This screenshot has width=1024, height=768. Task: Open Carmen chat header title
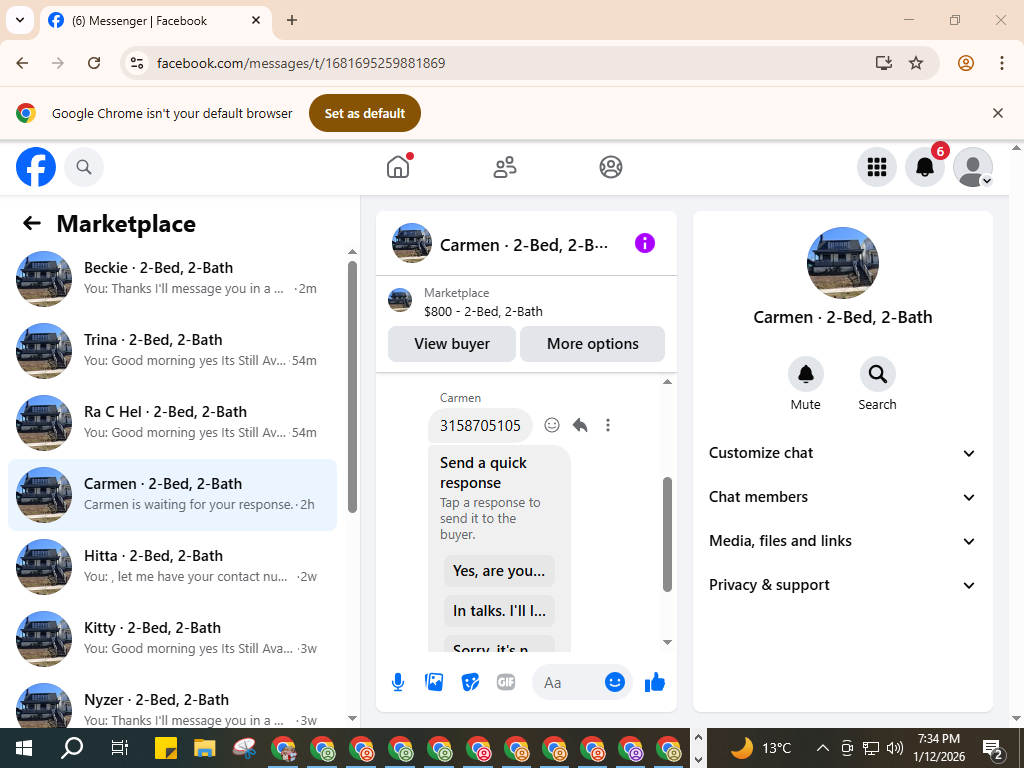[524, 245]
